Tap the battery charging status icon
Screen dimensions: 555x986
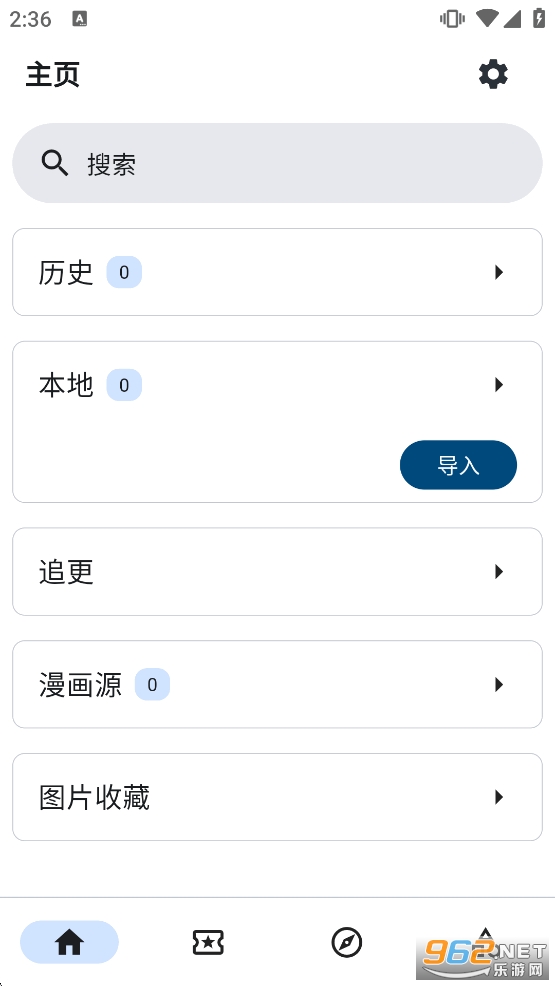(x=539, y=18)
